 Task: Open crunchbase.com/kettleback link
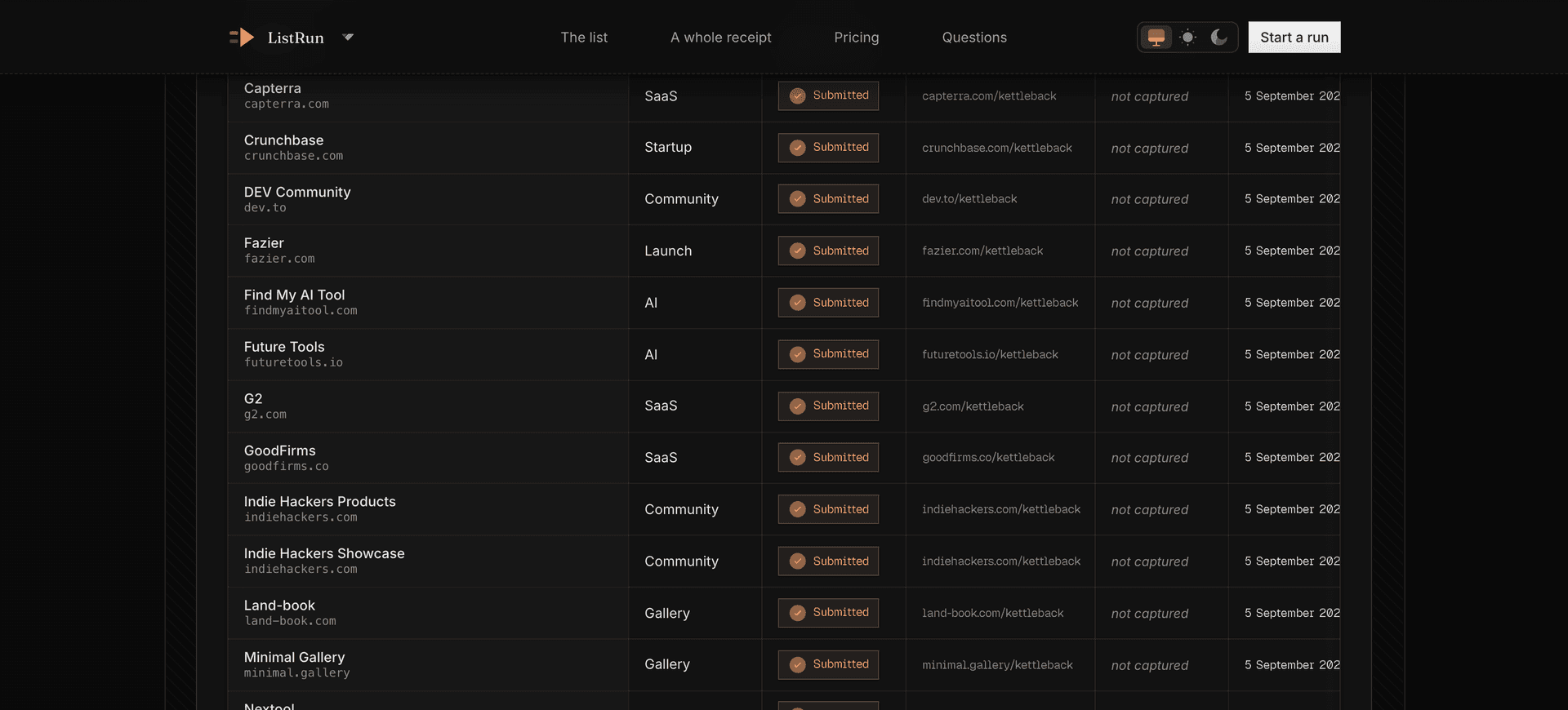pyautogui.click(x=997, y=148)
